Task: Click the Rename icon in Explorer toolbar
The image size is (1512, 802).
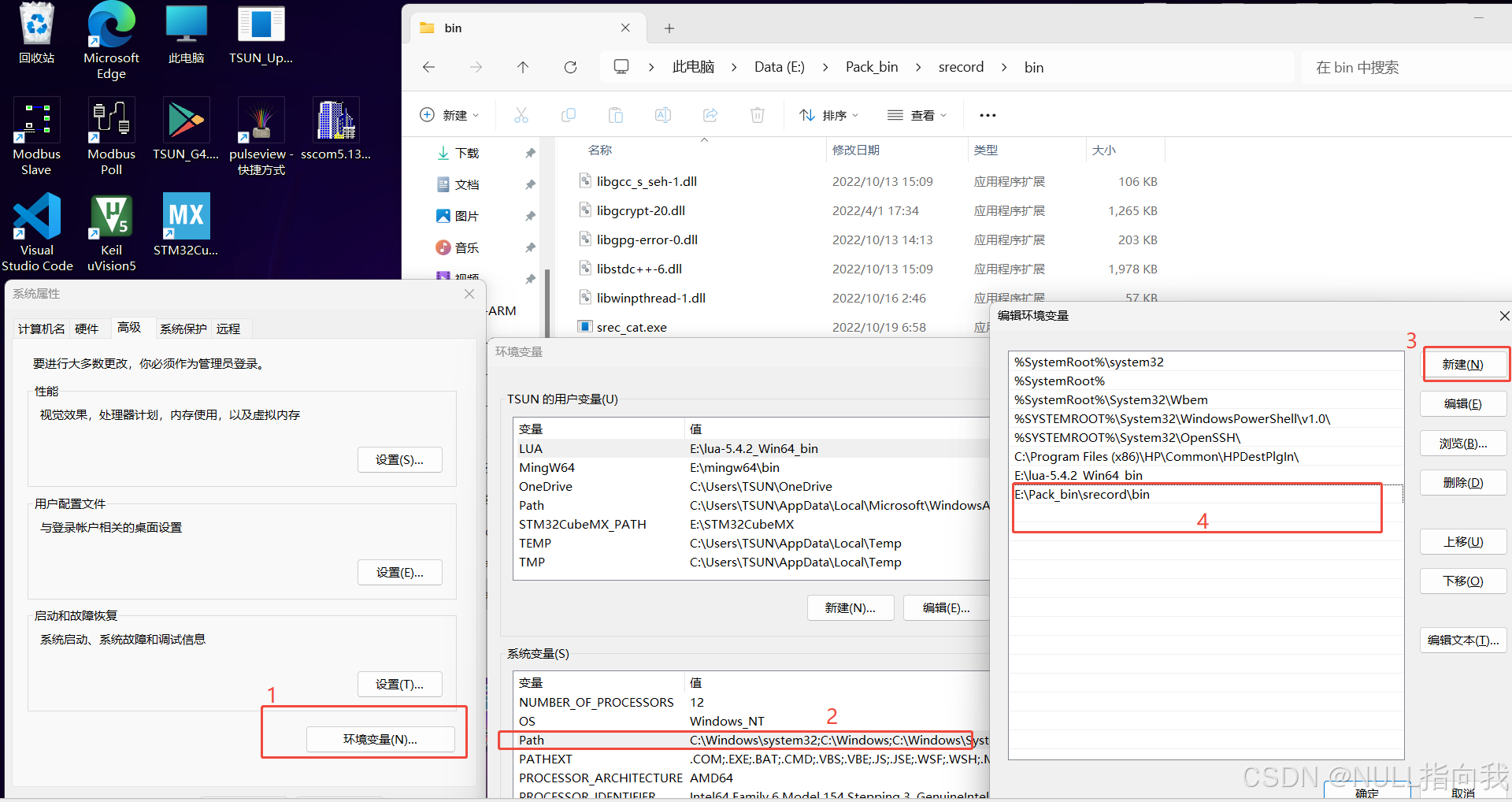Action: pos(663,115)
